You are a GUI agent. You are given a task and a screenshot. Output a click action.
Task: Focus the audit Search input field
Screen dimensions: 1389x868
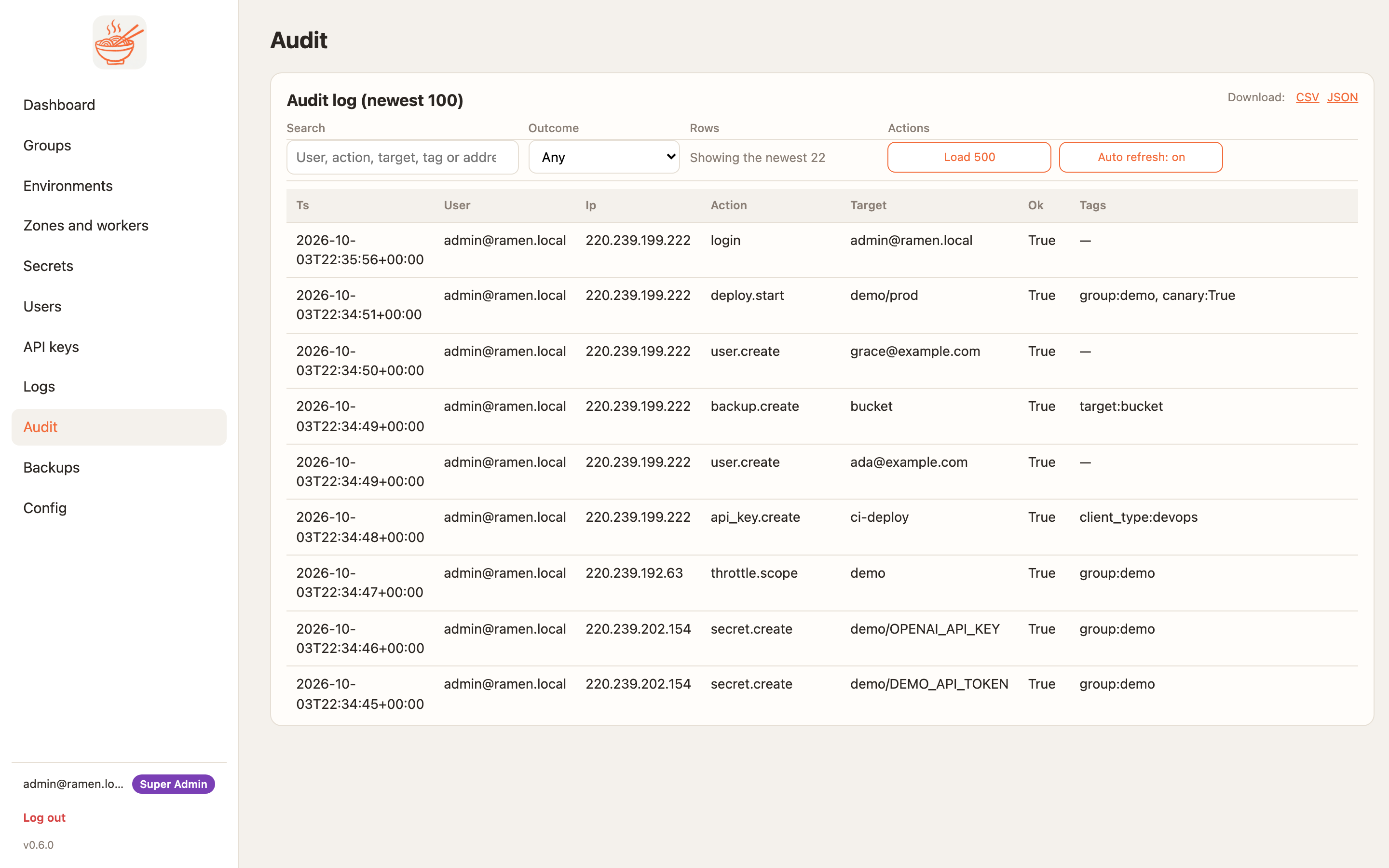402,157
